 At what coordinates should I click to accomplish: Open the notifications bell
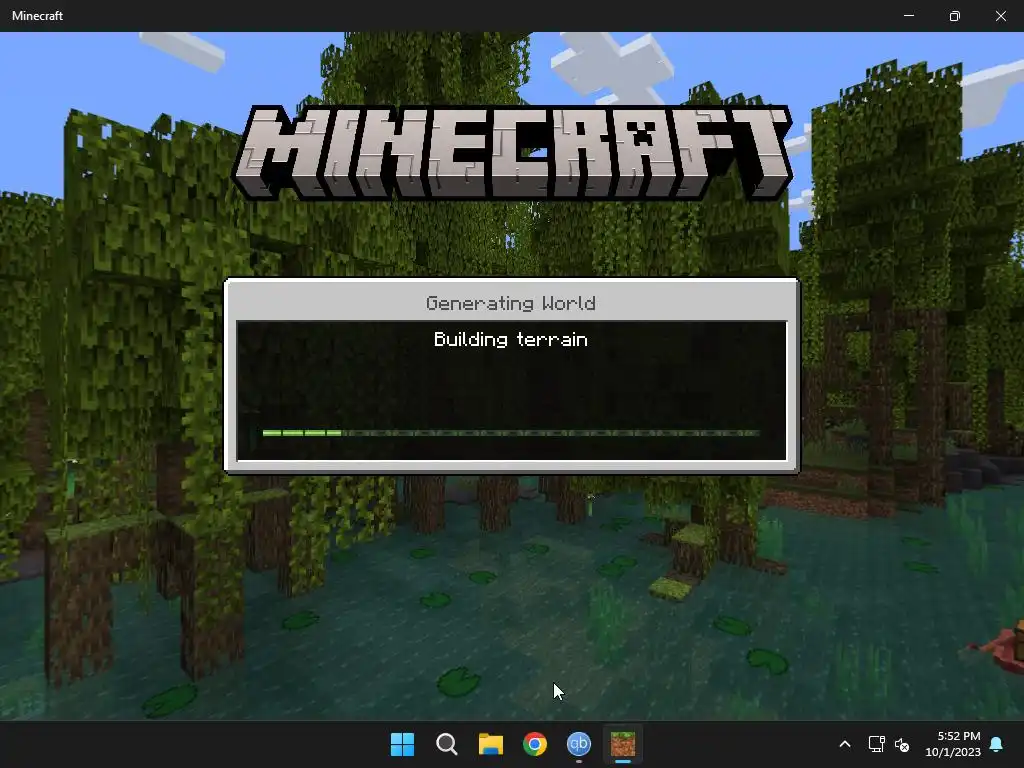point(997,744)
